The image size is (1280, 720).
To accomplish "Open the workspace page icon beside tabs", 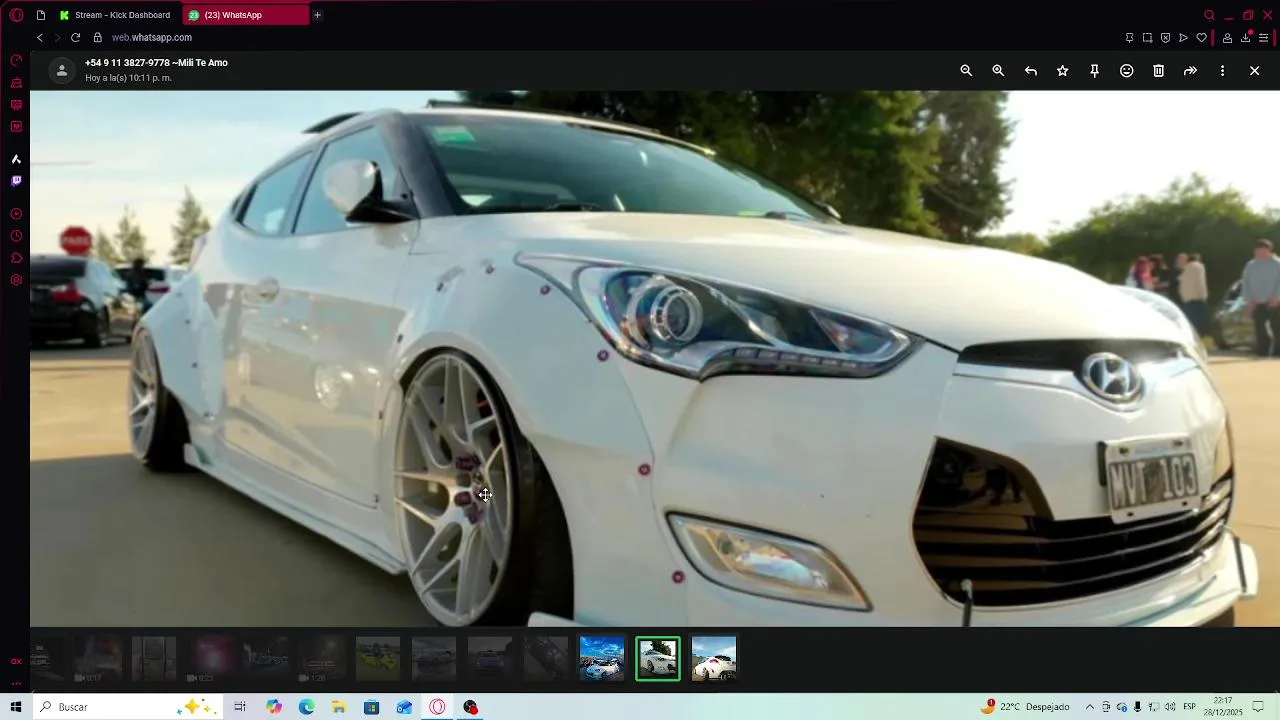I will coord(41,15).
